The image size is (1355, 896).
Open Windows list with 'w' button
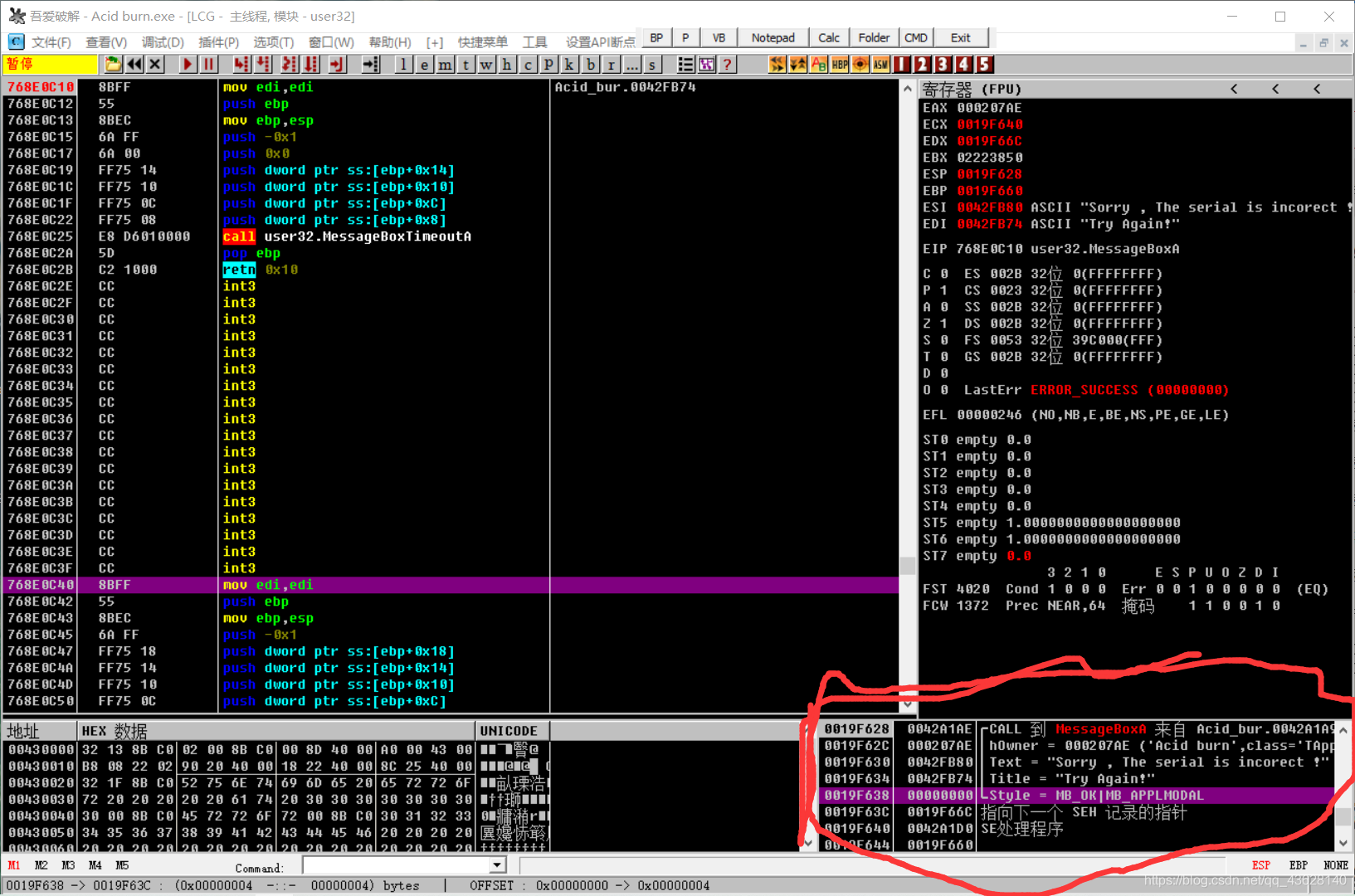click(x=486, y=64)
